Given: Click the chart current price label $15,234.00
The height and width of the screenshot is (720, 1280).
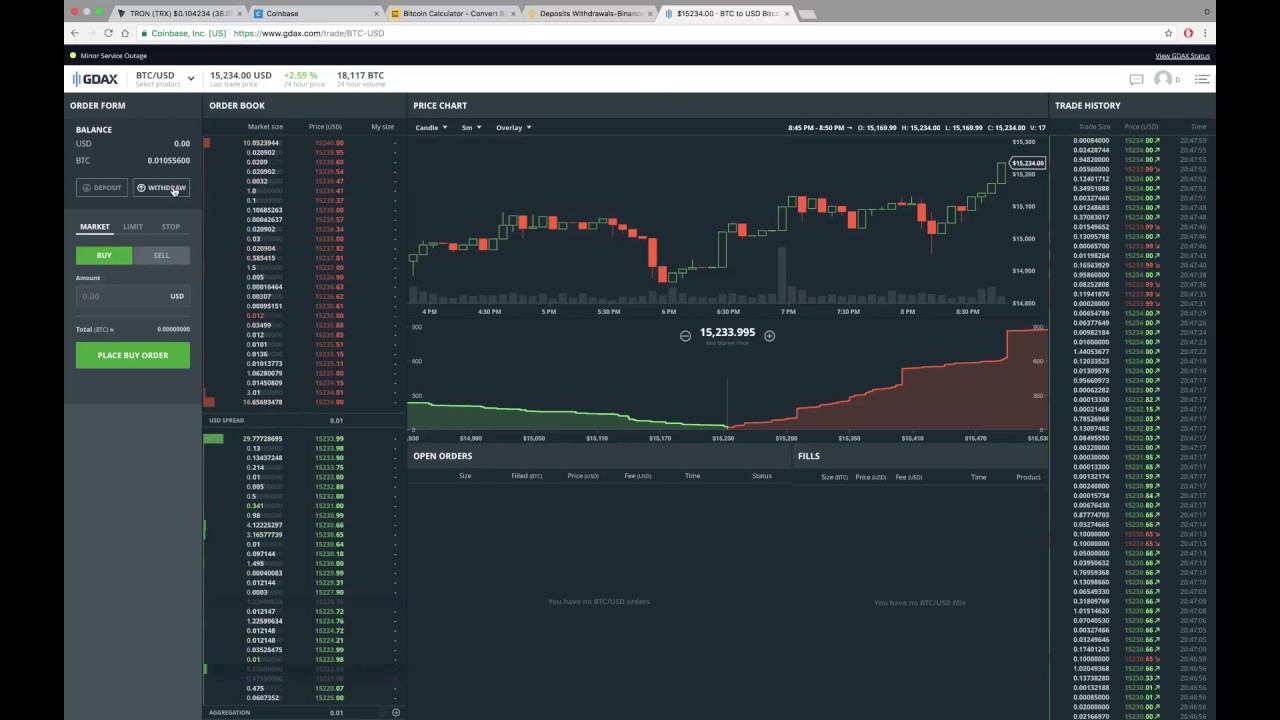Looking at the screenshot, I should click(x=1028, y=163).
